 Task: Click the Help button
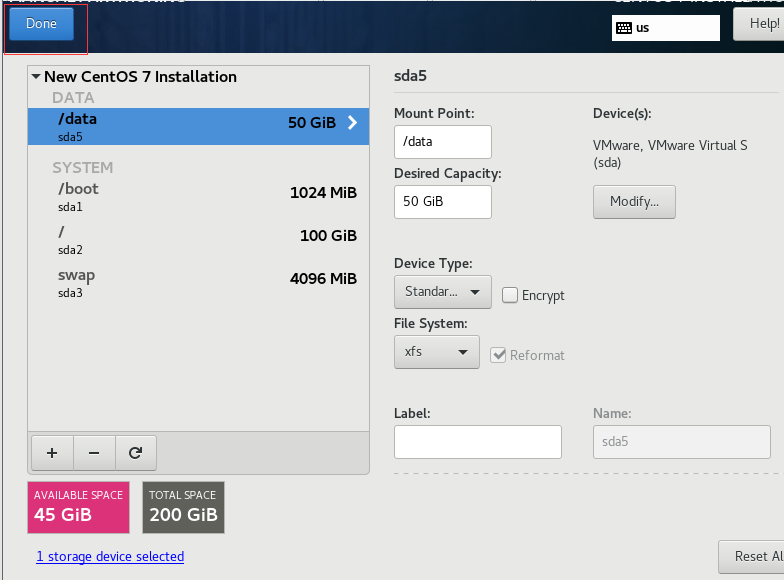pos(758,24)
